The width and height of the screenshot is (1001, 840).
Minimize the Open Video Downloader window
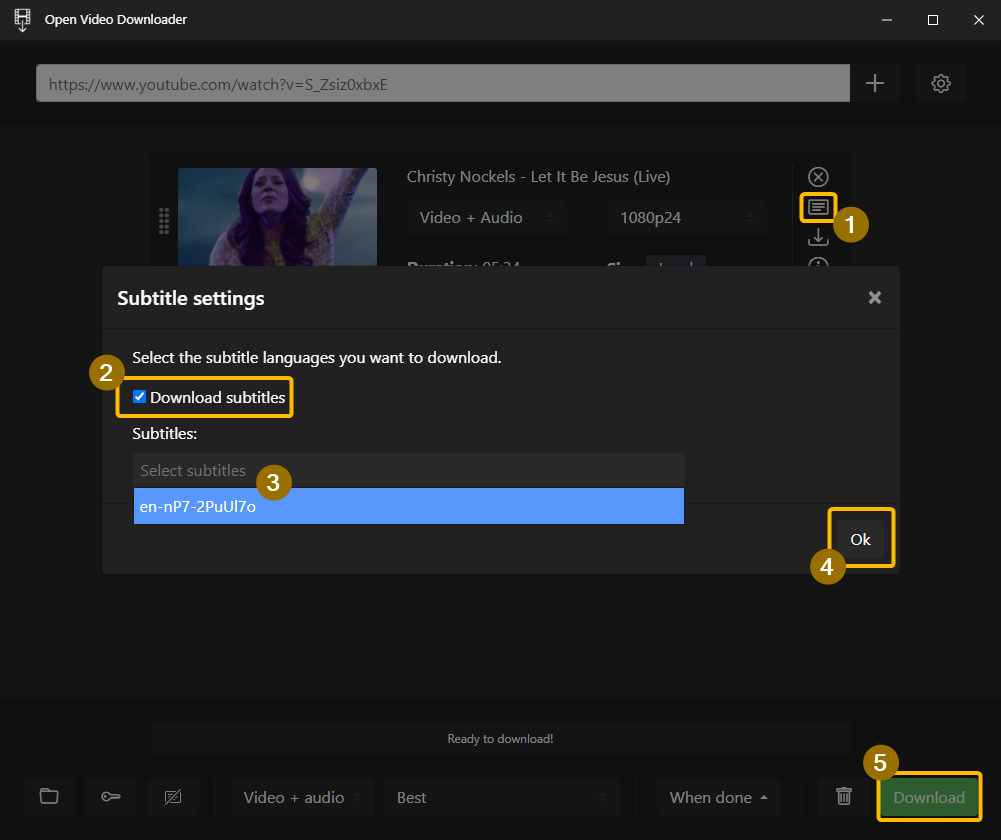886,20
